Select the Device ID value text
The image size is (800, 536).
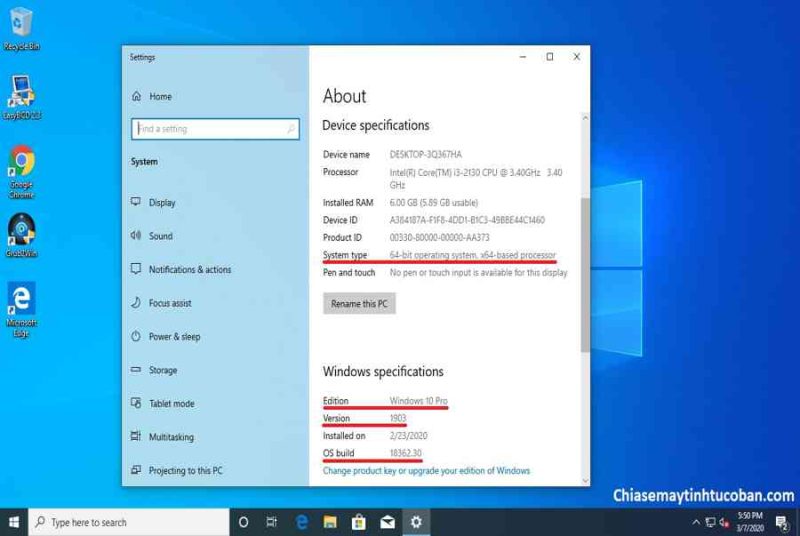click(x=467, y=220)
